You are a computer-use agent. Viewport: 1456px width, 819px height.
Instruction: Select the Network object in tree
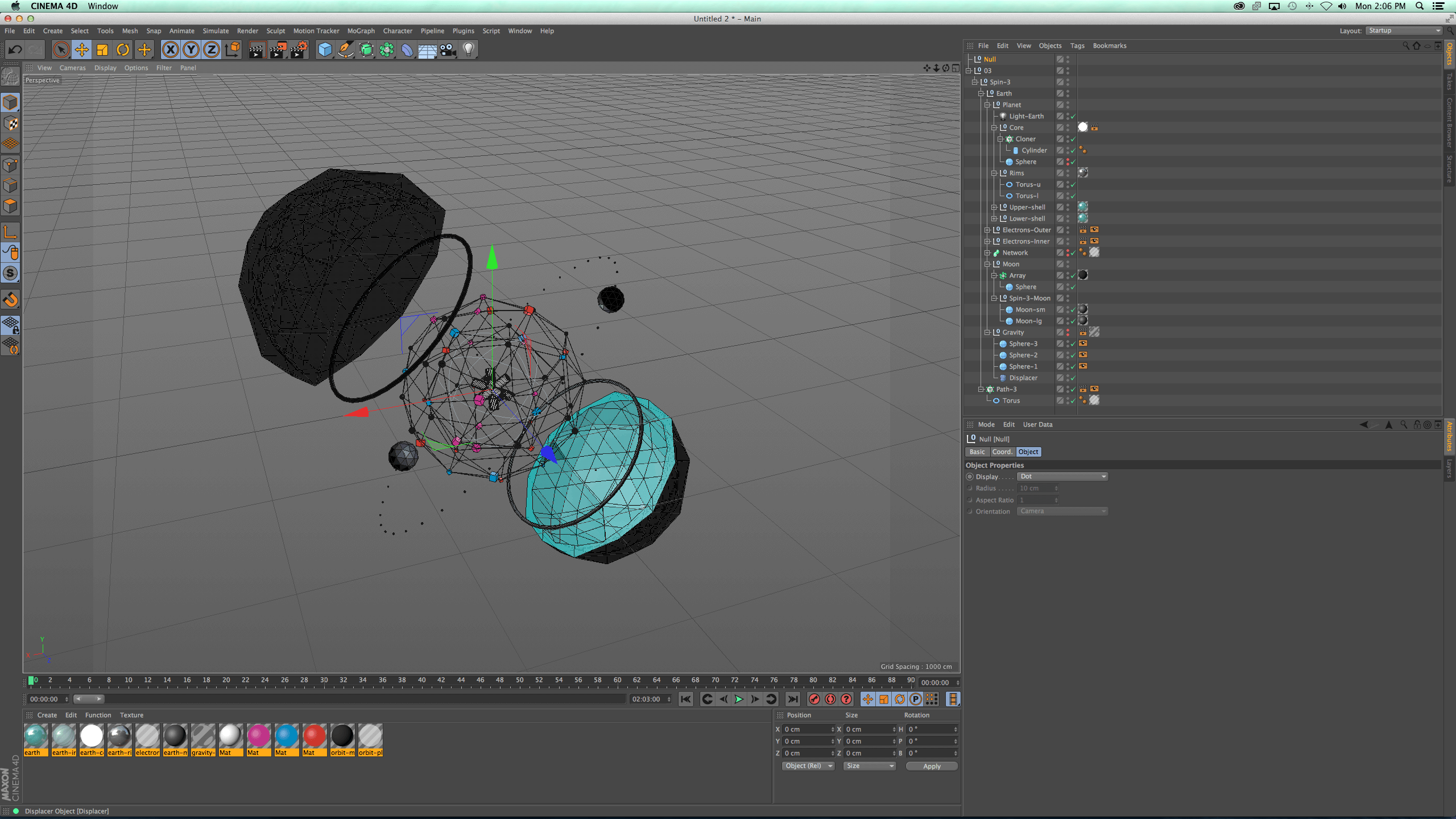click(1015, 253)
